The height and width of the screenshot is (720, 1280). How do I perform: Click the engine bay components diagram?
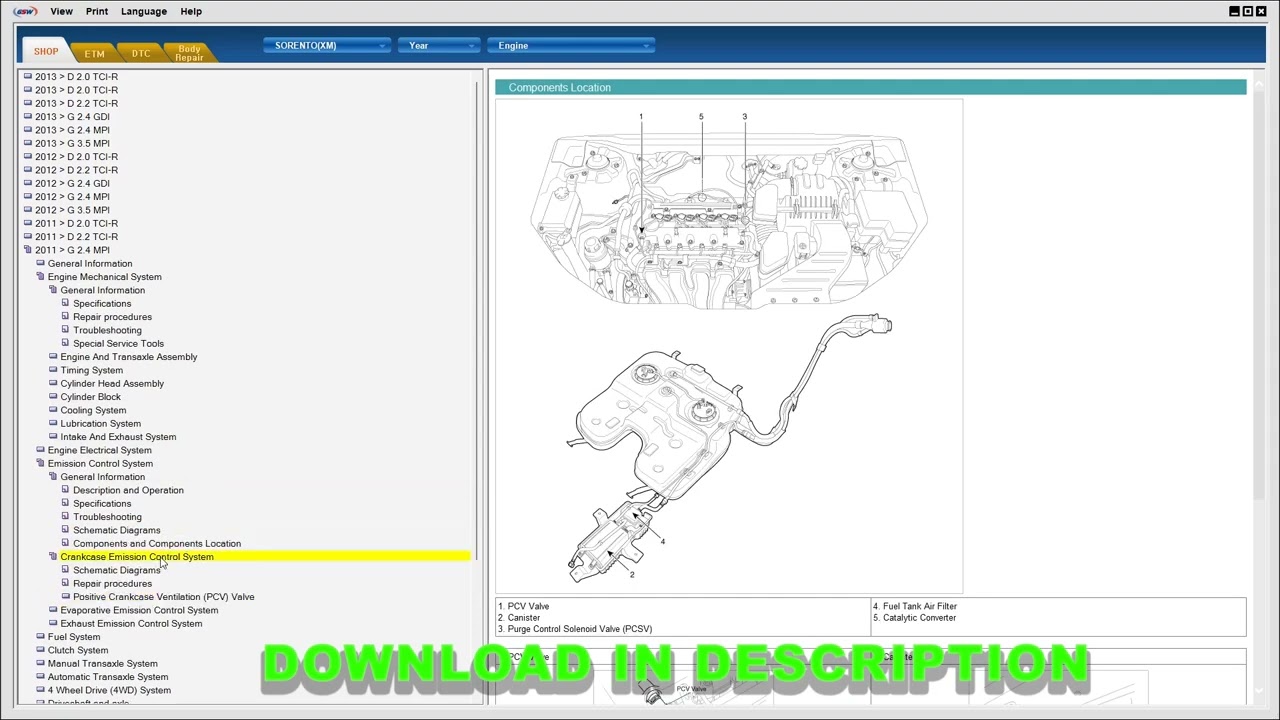pos(729,210)
